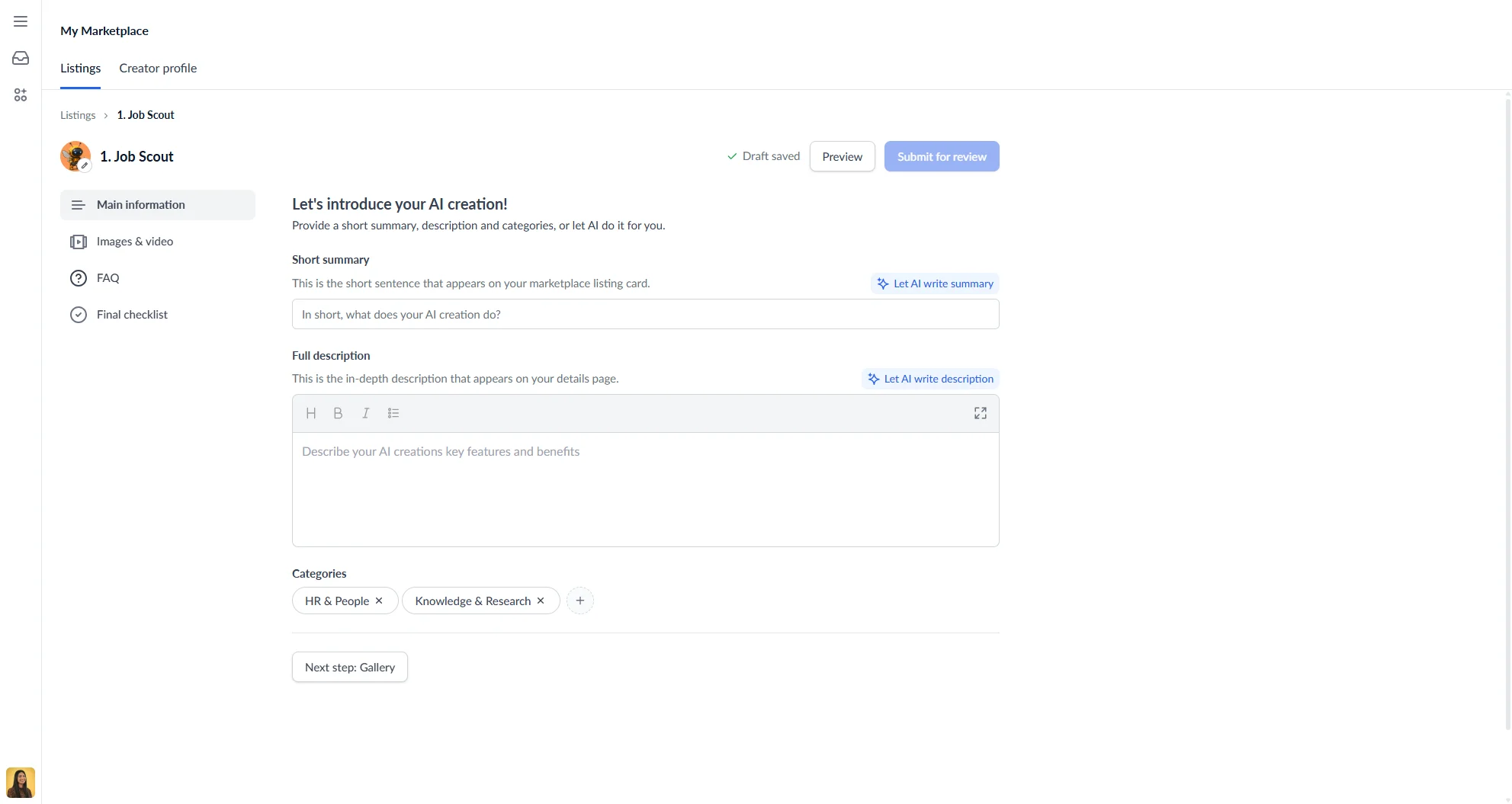
Task: Let AI write the short summary
Action: (x=934, y=283)
